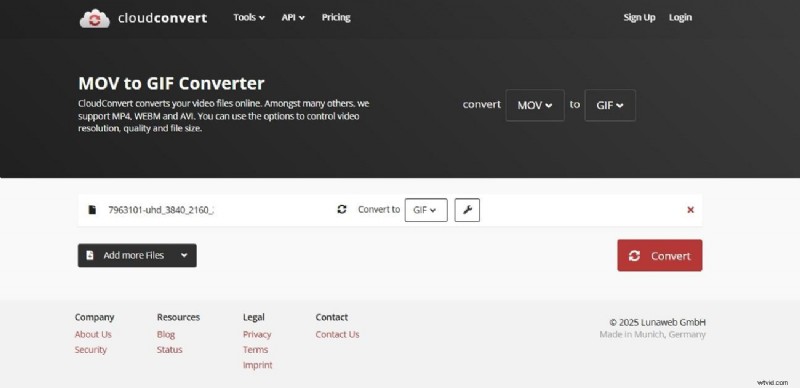Image resolution: width=800 pixels, height=388 pixels.
Task: Open the Security link in footer
Action: [x=90, y=350]
